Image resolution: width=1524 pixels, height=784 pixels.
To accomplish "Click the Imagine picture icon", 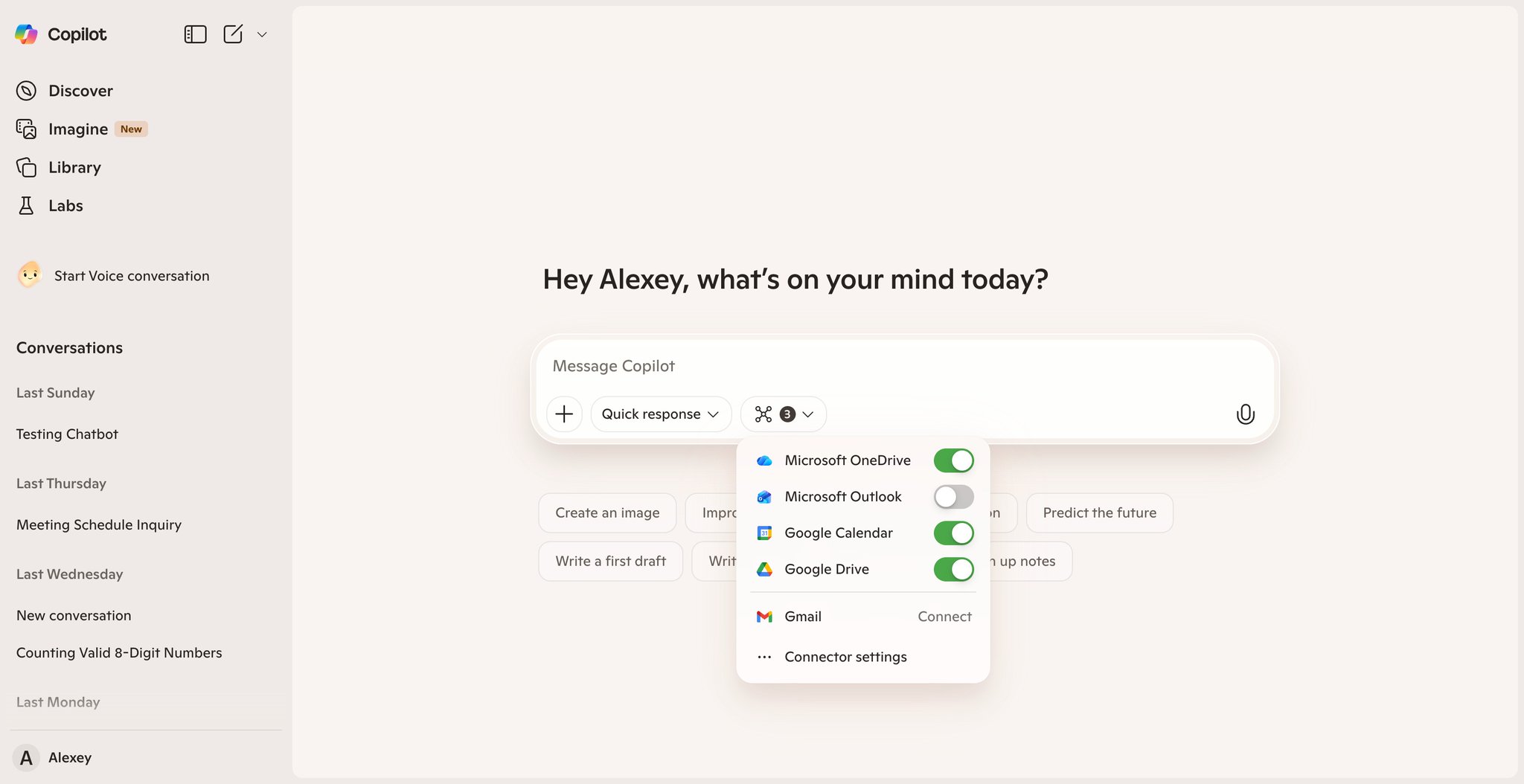I will point(26,129).
